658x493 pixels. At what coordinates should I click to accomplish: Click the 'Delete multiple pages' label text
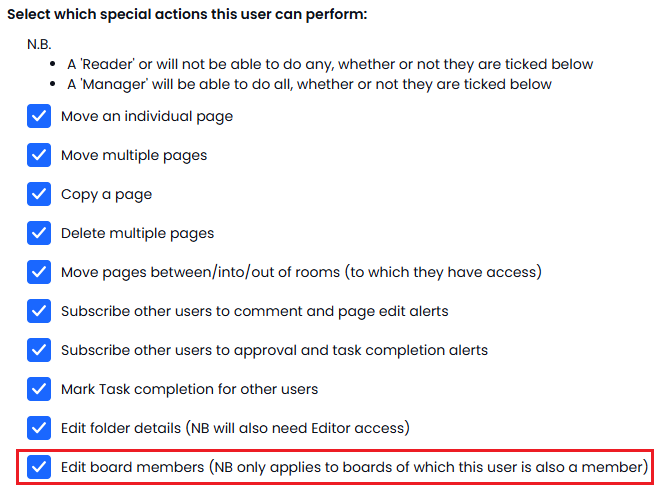pyautogui.click(x=138, y=233)
